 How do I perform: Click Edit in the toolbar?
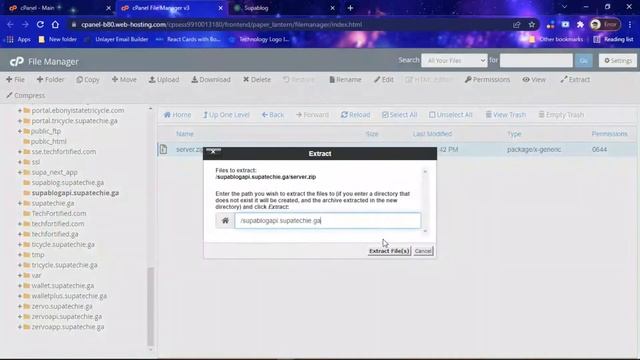click(384, 80)
